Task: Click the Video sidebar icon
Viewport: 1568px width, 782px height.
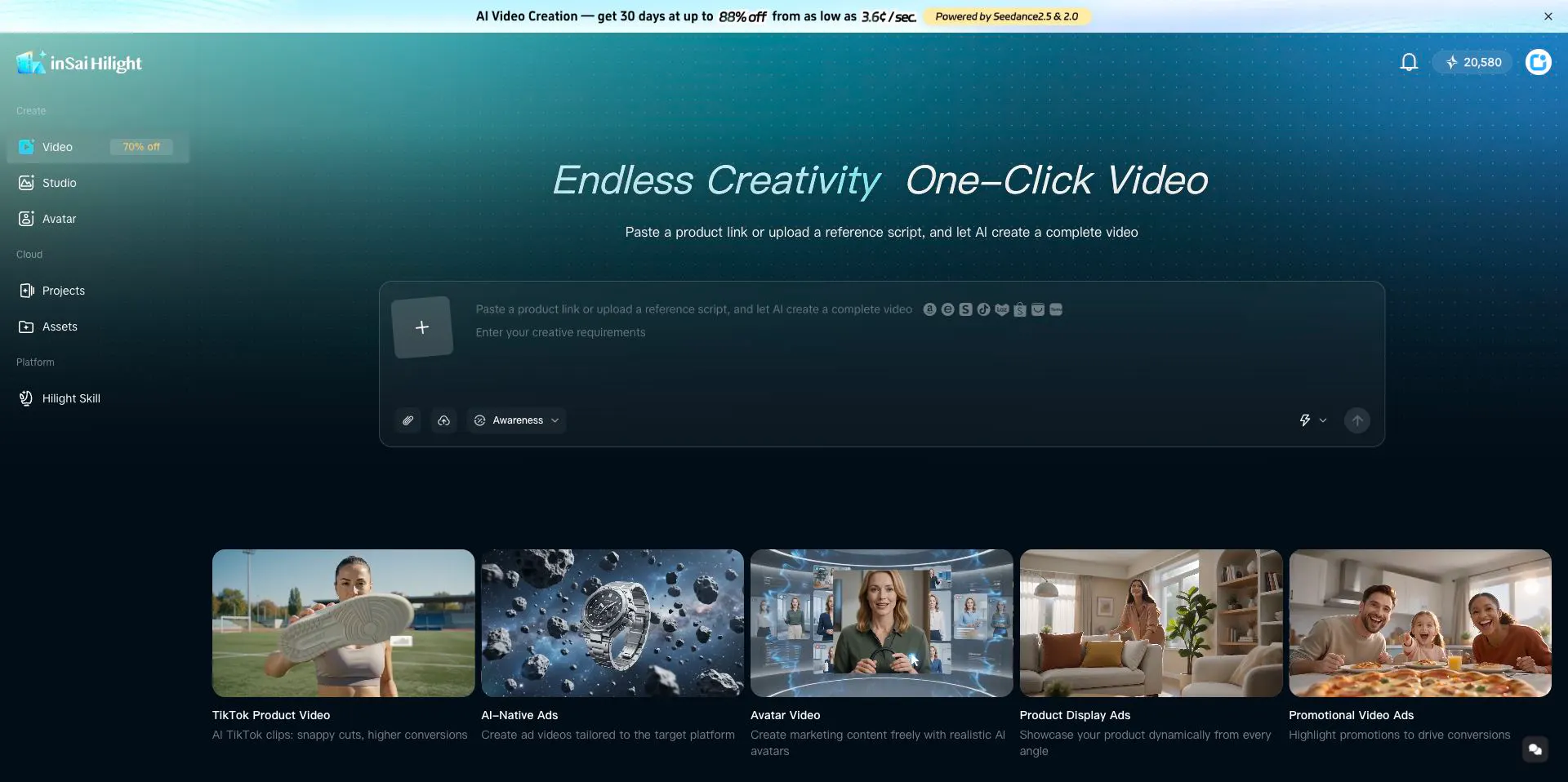Action: point(26,147)
